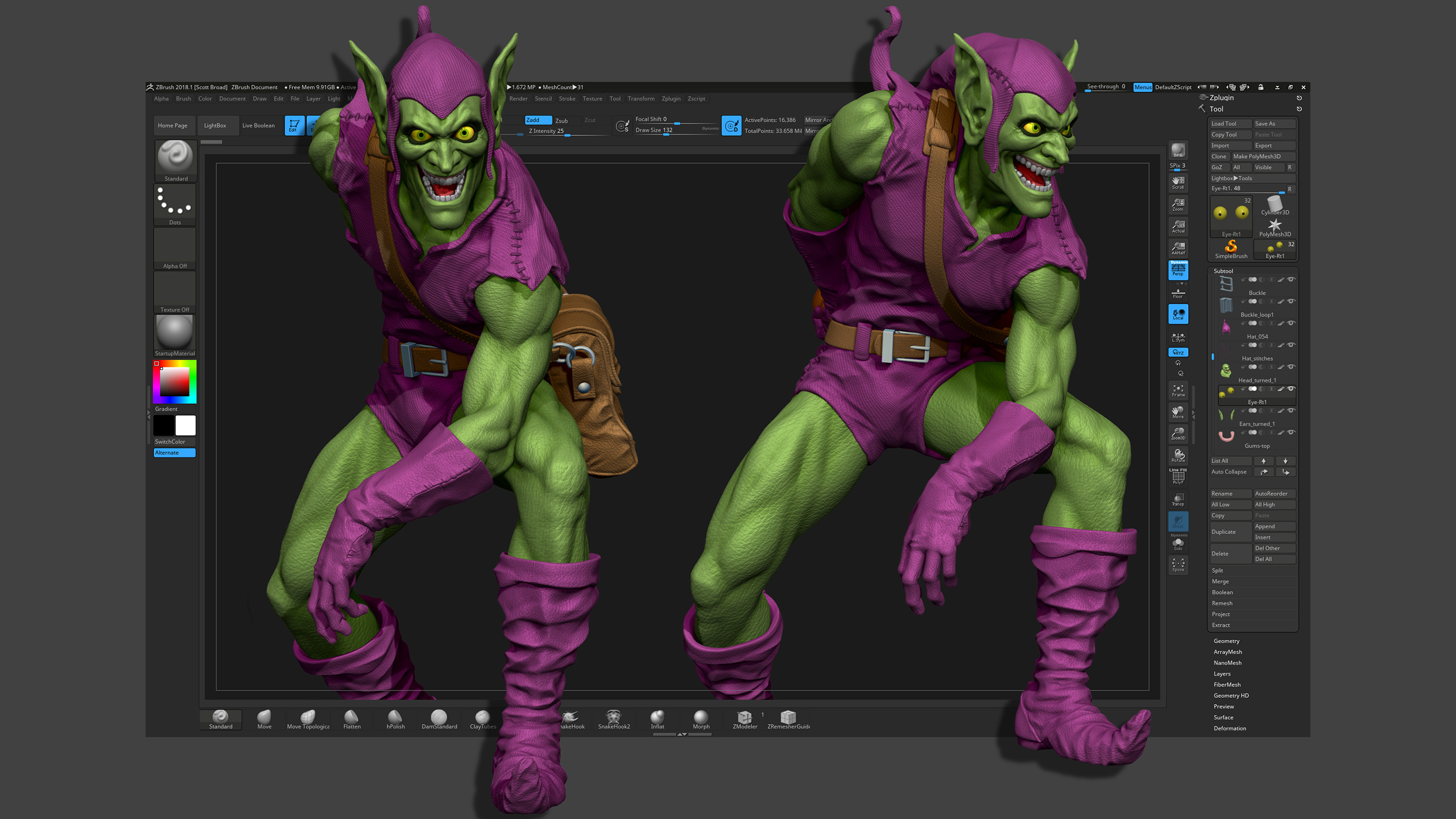Pick the ZModeler brush

pos(744,719)
